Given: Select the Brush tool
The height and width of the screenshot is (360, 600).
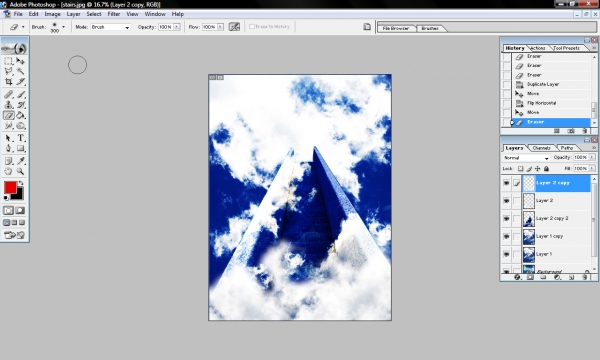Looking at the screenshot, I should click(x=20, y=94).
